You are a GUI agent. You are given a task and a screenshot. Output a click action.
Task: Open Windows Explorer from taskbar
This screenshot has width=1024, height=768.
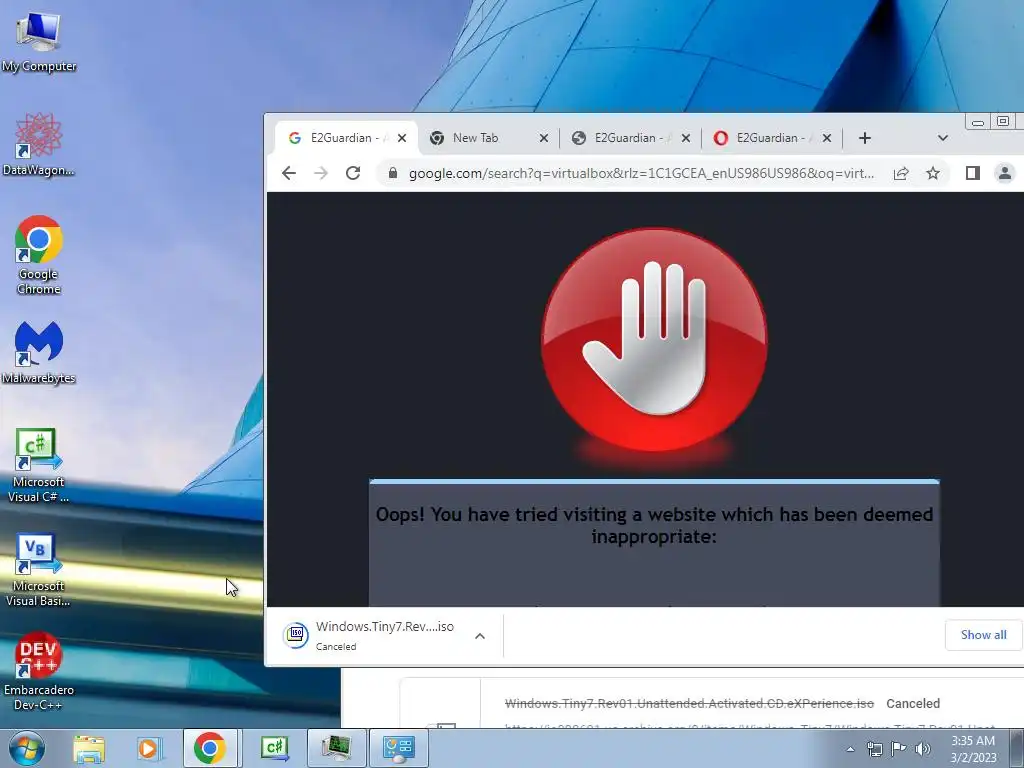tap(89, 748)
